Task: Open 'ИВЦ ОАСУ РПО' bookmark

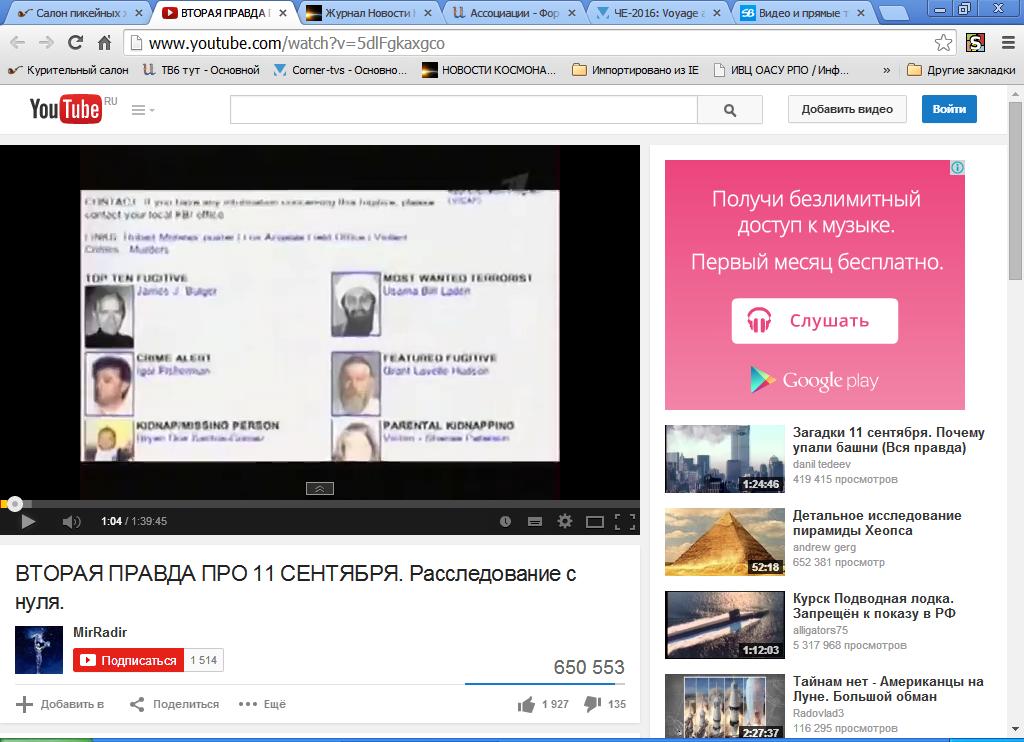Action: point(781,70)
